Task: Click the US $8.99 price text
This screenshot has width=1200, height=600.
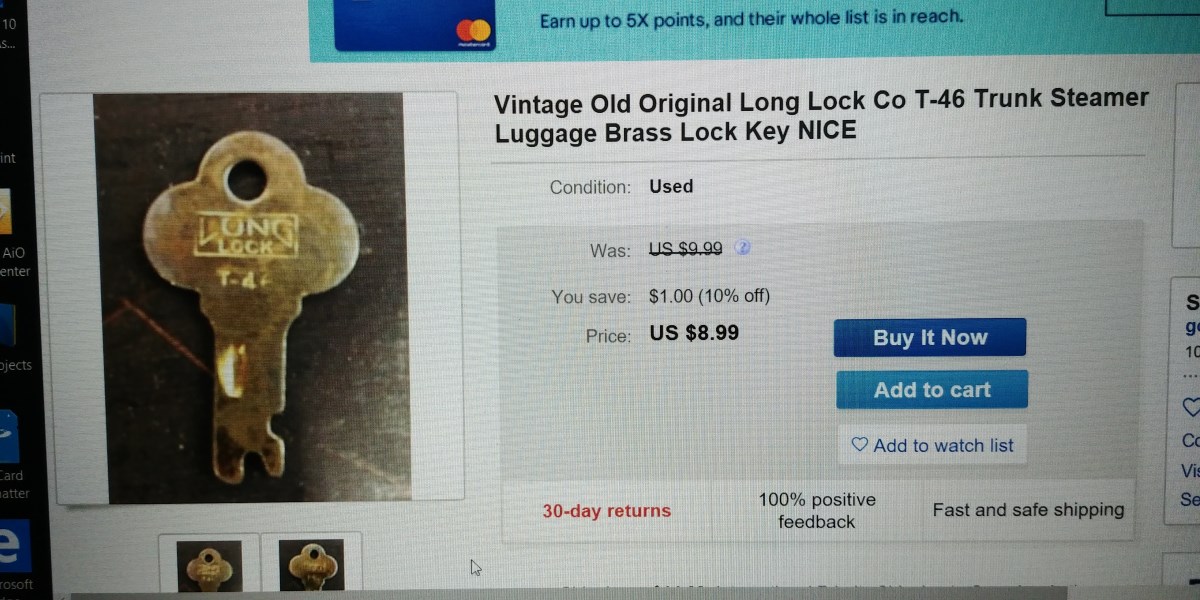Action: click(x=694, y=333)
